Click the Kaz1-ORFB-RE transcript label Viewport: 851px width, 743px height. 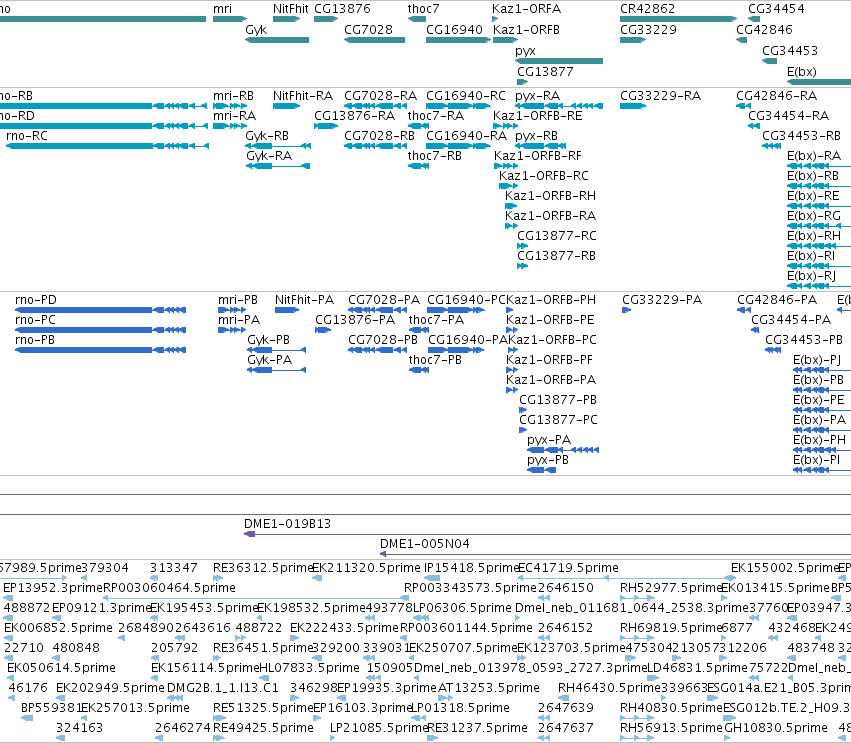point(537,116)
